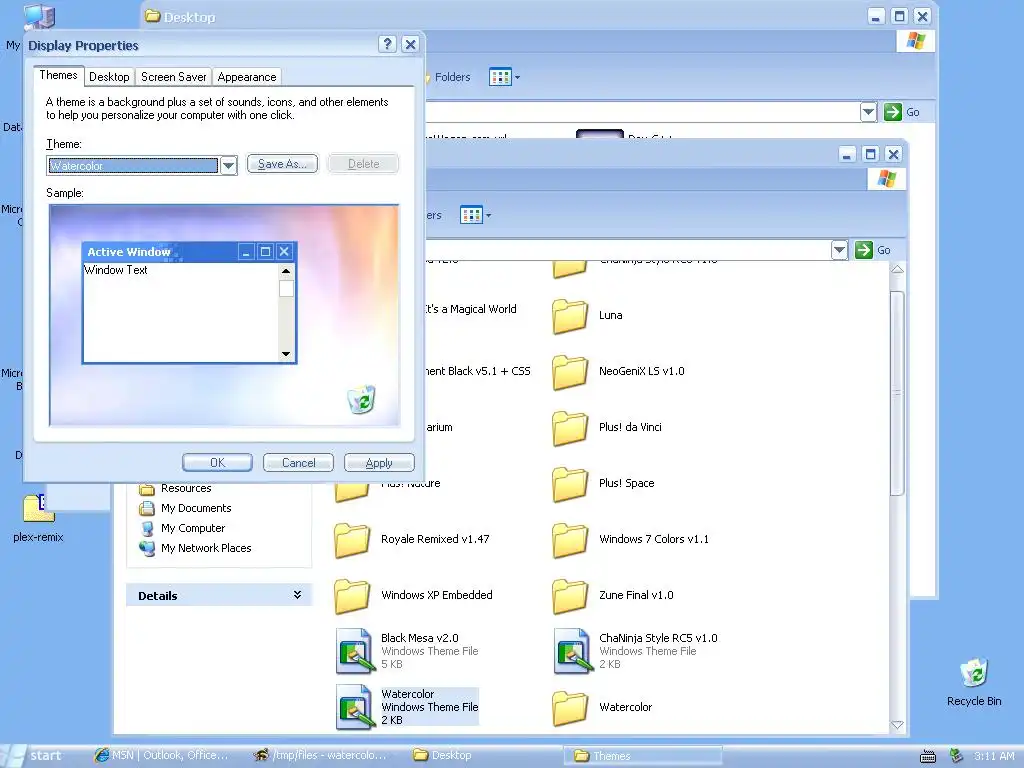The width and height of the screenshot is (1024, 768).
Task: Click the Themes window vertical scrollbar thumb
Action: pyautogui.click(x=897, y=393)
